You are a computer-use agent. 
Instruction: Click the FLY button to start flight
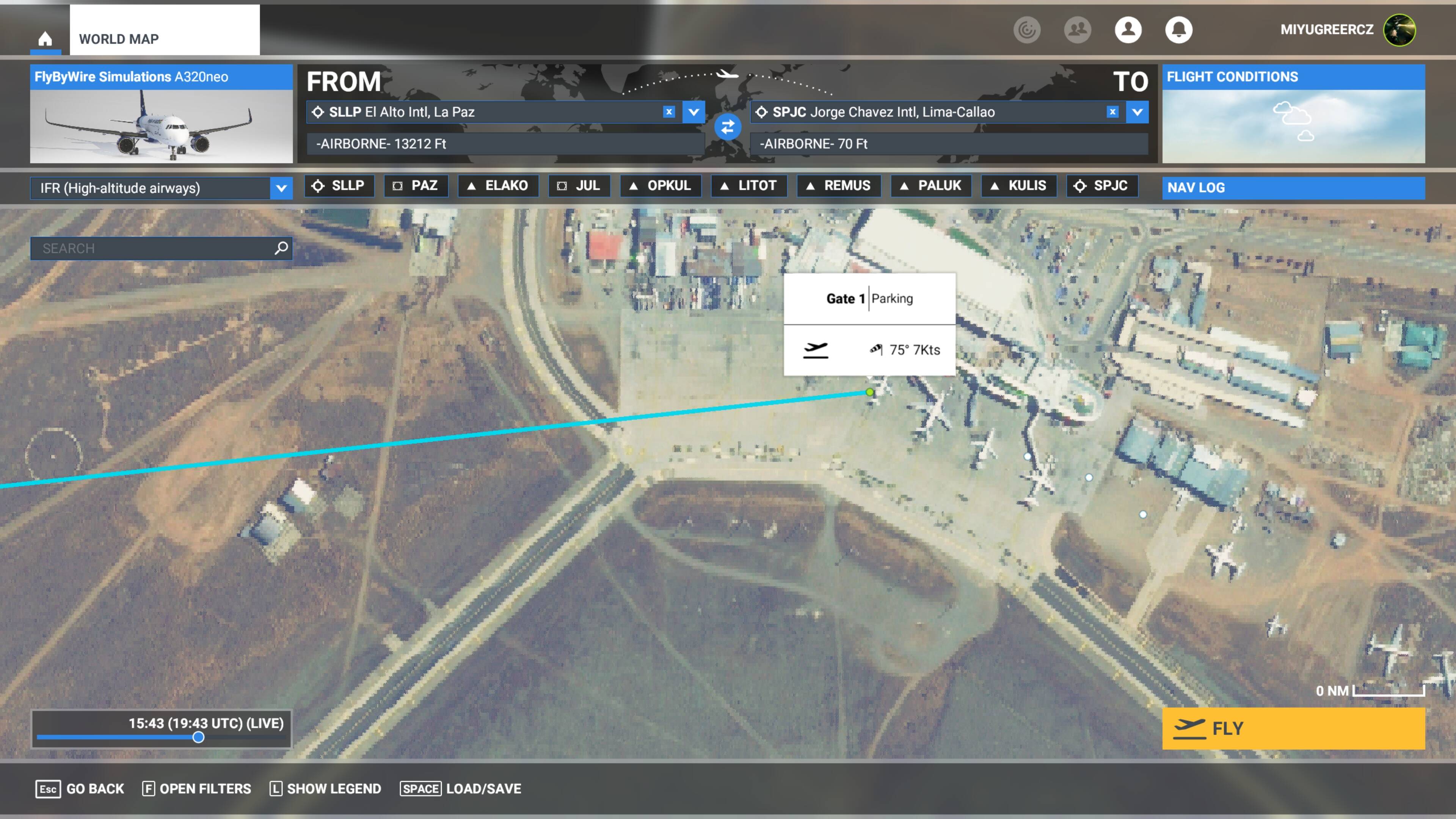[x=1294, y=728]
